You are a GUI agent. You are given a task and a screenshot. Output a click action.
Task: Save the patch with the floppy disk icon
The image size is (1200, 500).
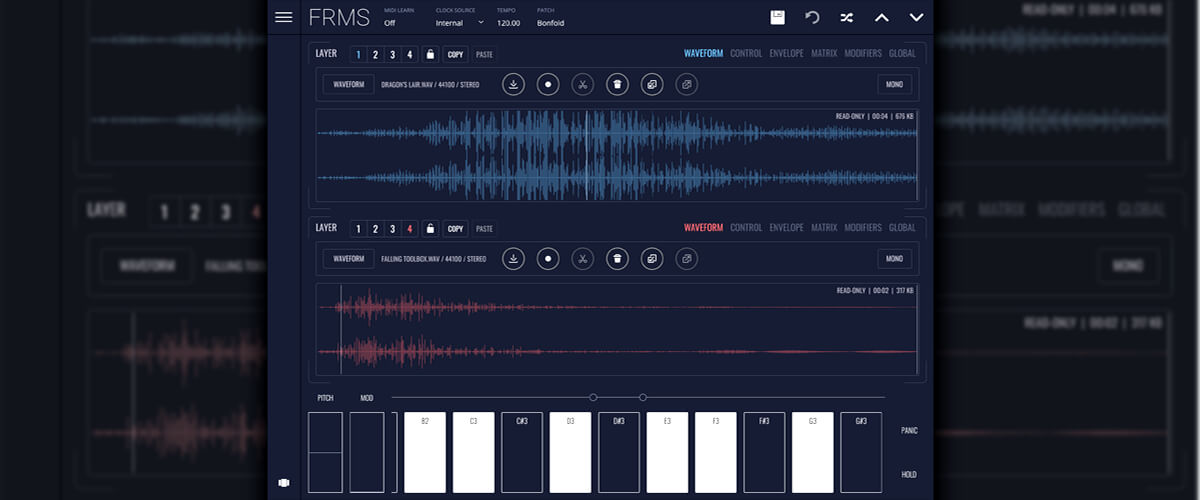(x=777, y=17)
